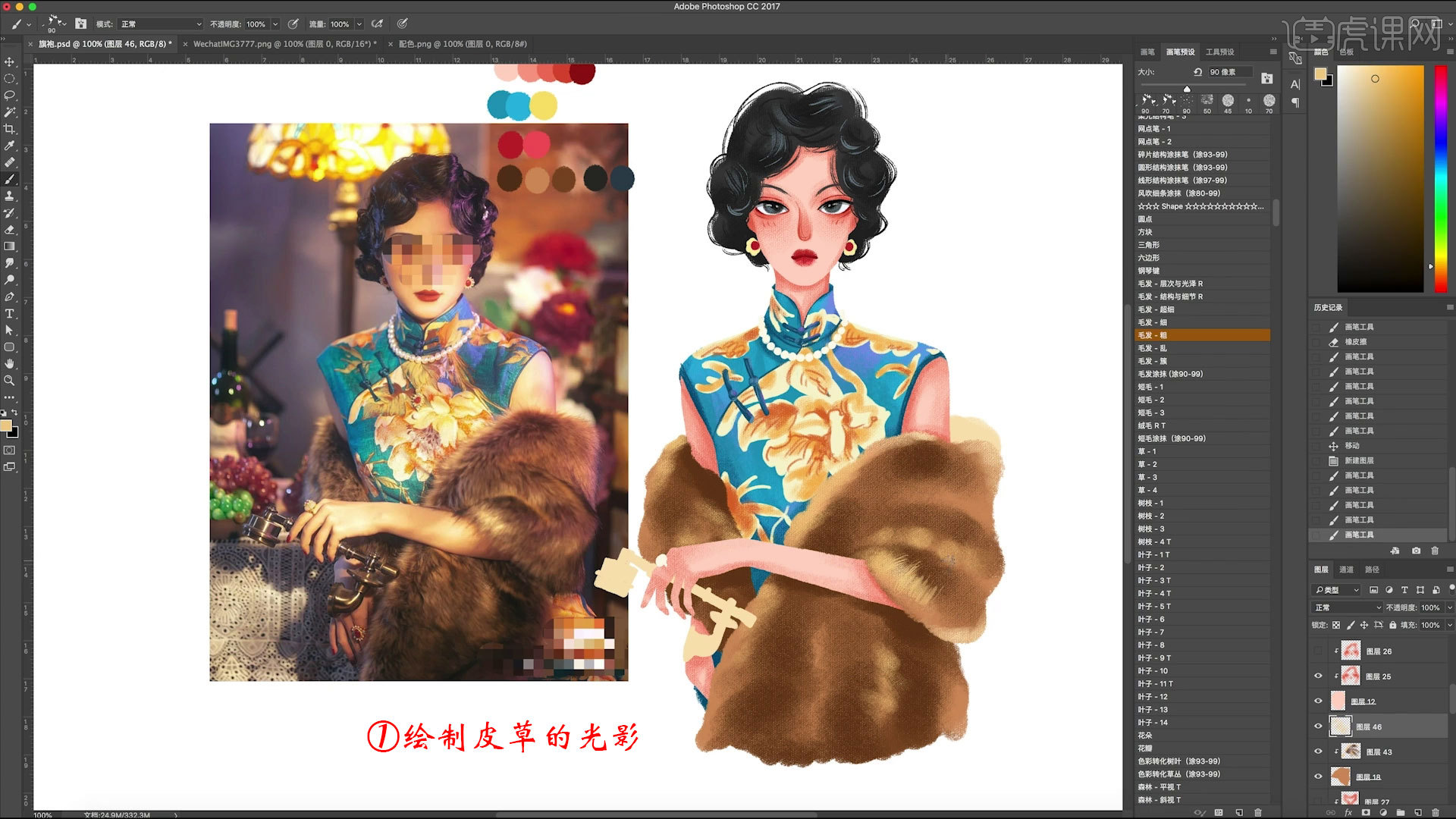Delete layer with the trash icon
Image resolution: width=1456 pixels, height=819 pixels.
tap(1436, 812)
